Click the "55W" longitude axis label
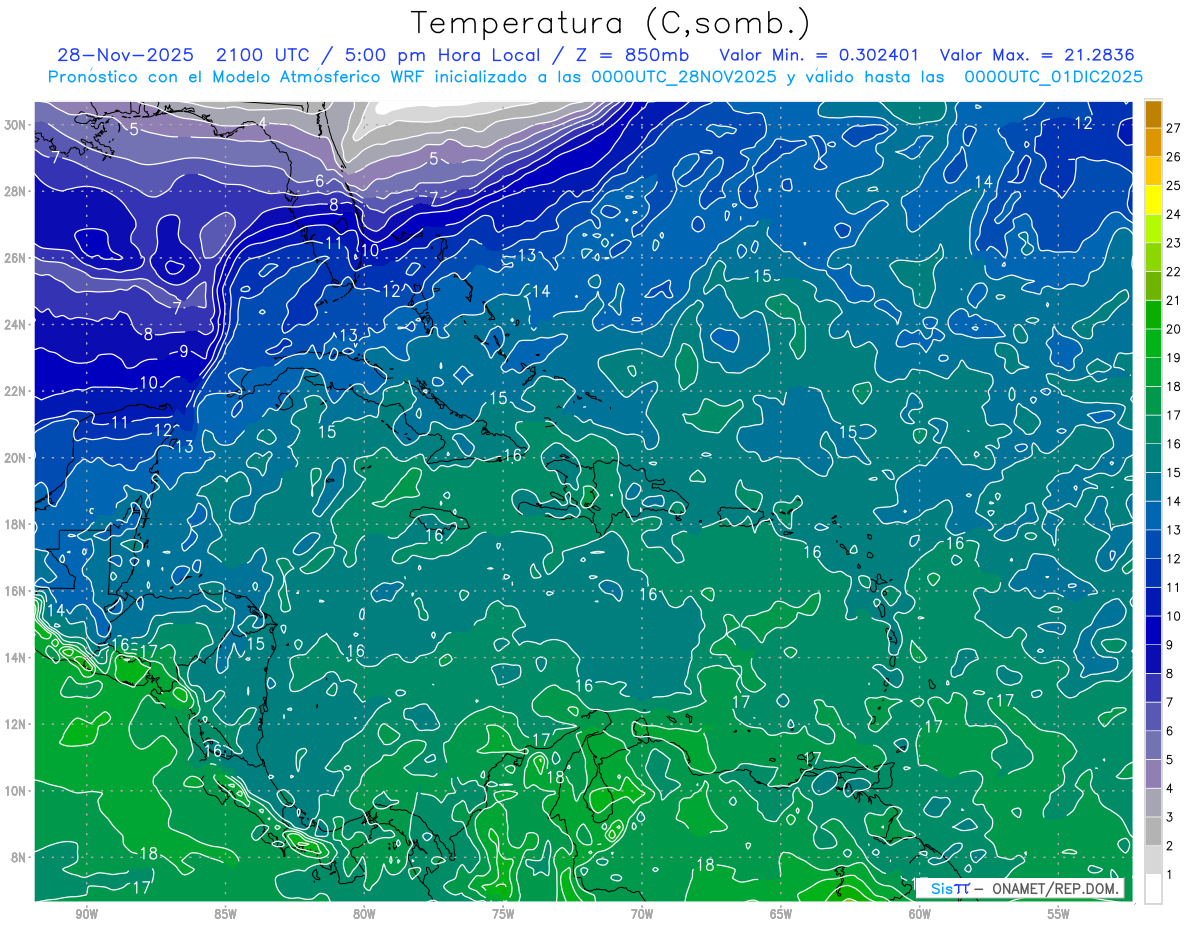1200x927 pixels. click(1059, 915)
